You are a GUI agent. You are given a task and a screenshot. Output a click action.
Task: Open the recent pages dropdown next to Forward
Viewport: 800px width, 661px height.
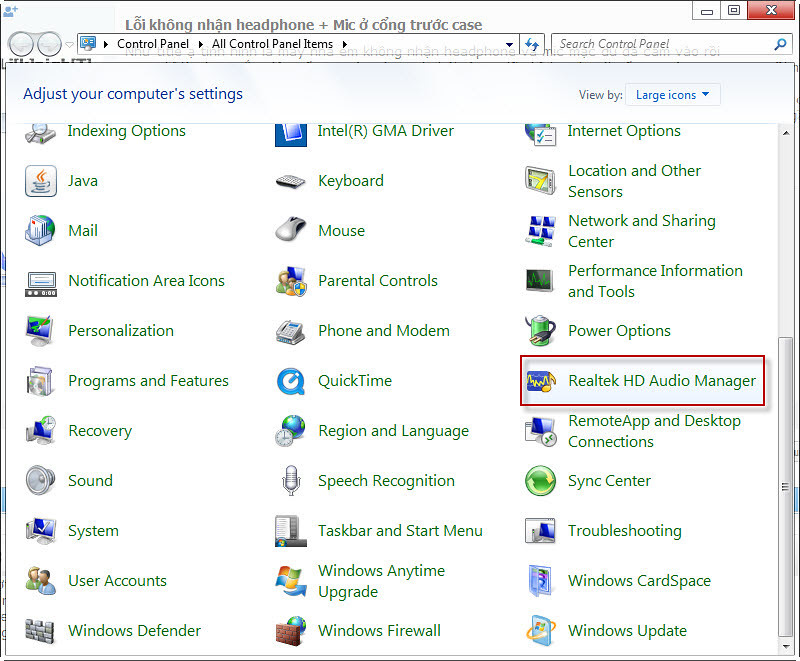point(70,44)
